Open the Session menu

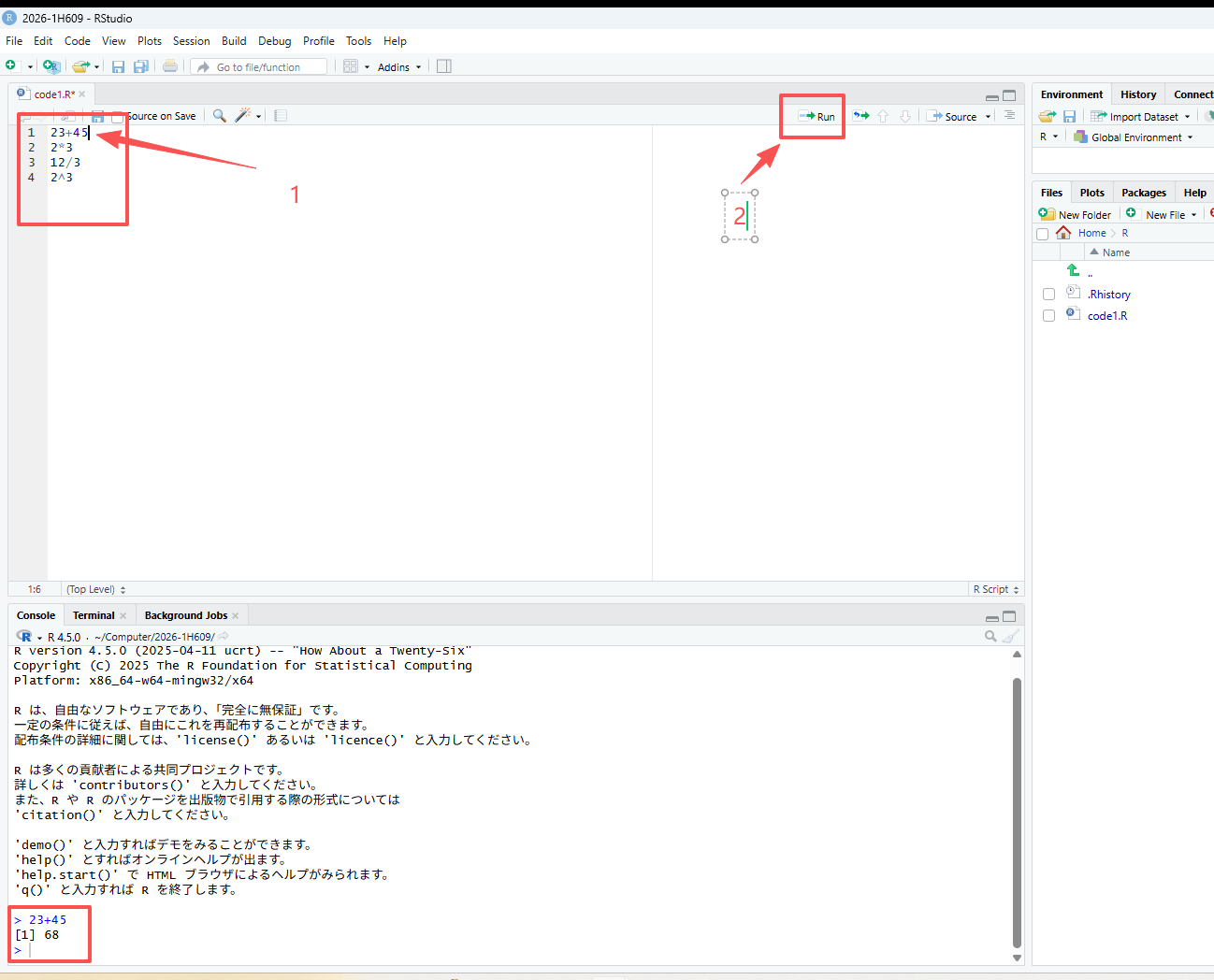point(191,41)
